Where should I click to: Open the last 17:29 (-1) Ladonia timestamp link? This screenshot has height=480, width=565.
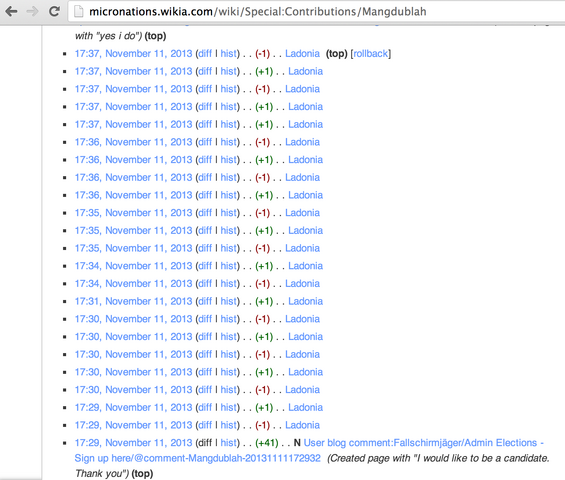[x=133, y=425]
